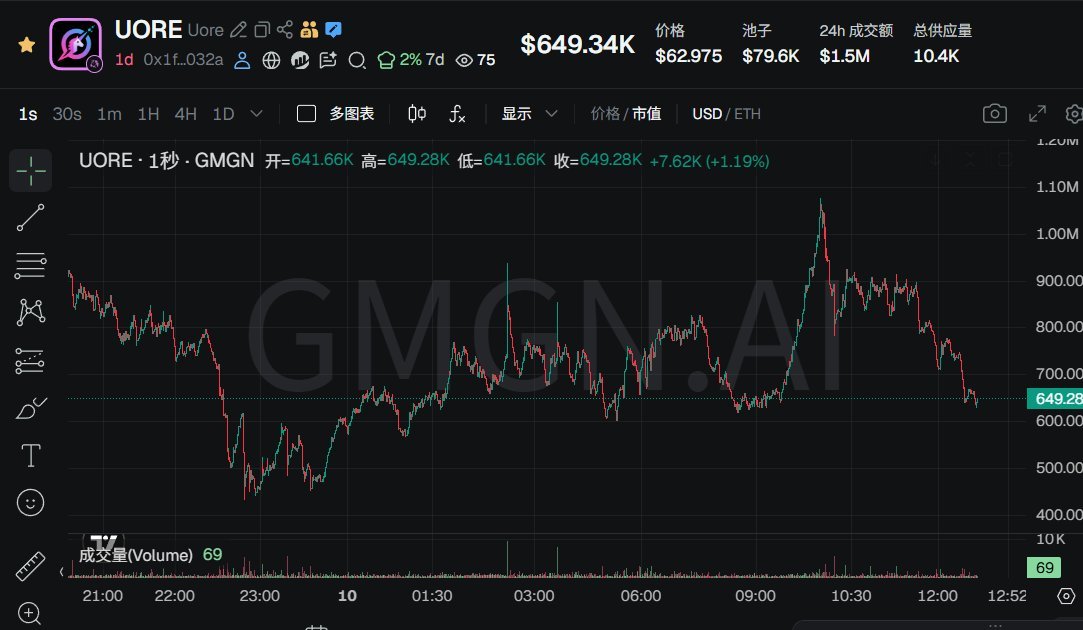
Task: Choose the 1D timeframe
Action: [x=223, y=114]
